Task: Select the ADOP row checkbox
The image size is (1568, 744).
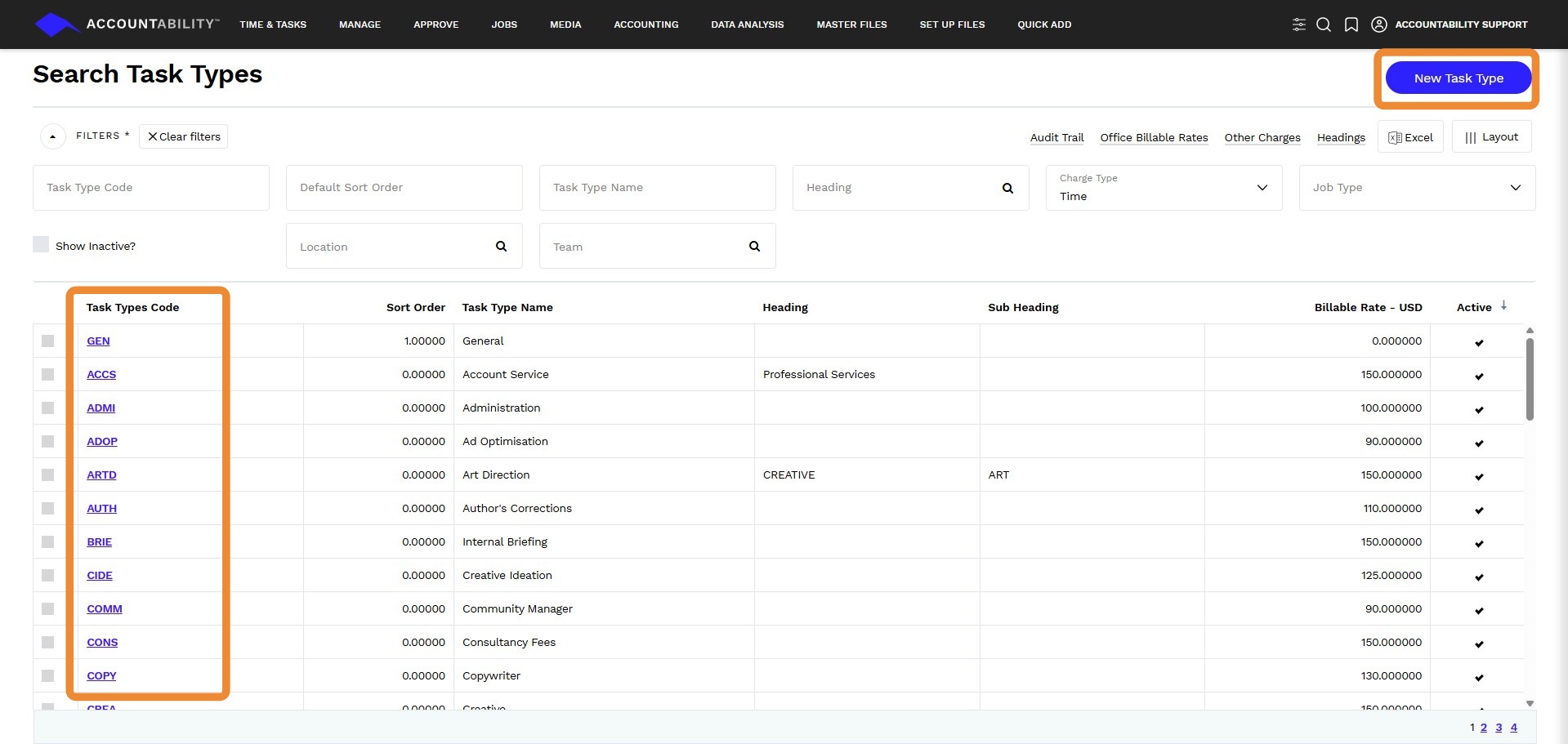Action: click(x=48, y=441)
